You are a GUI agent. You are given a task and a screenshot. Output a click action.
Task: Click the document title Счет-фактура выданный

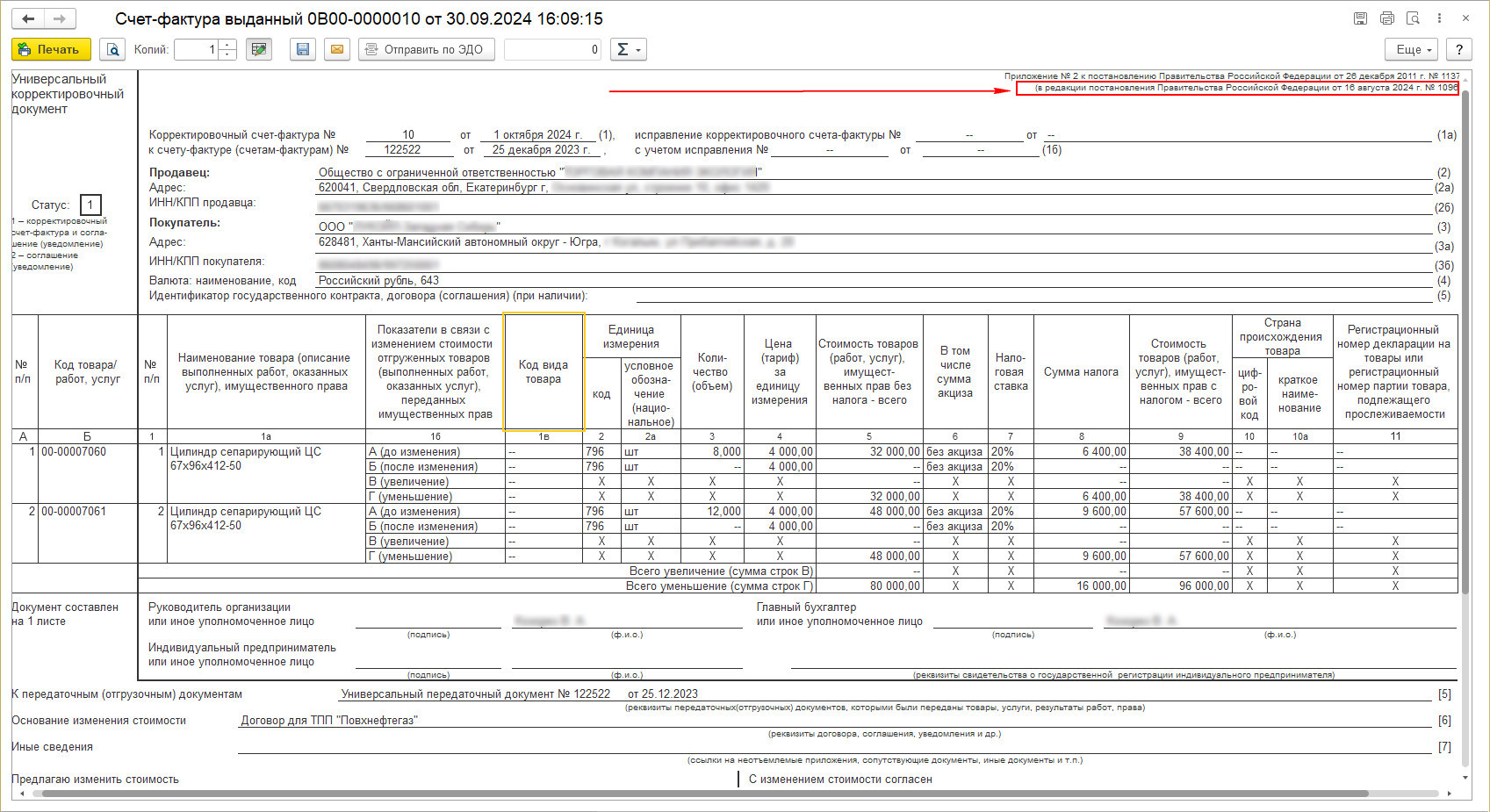(359, 18)
